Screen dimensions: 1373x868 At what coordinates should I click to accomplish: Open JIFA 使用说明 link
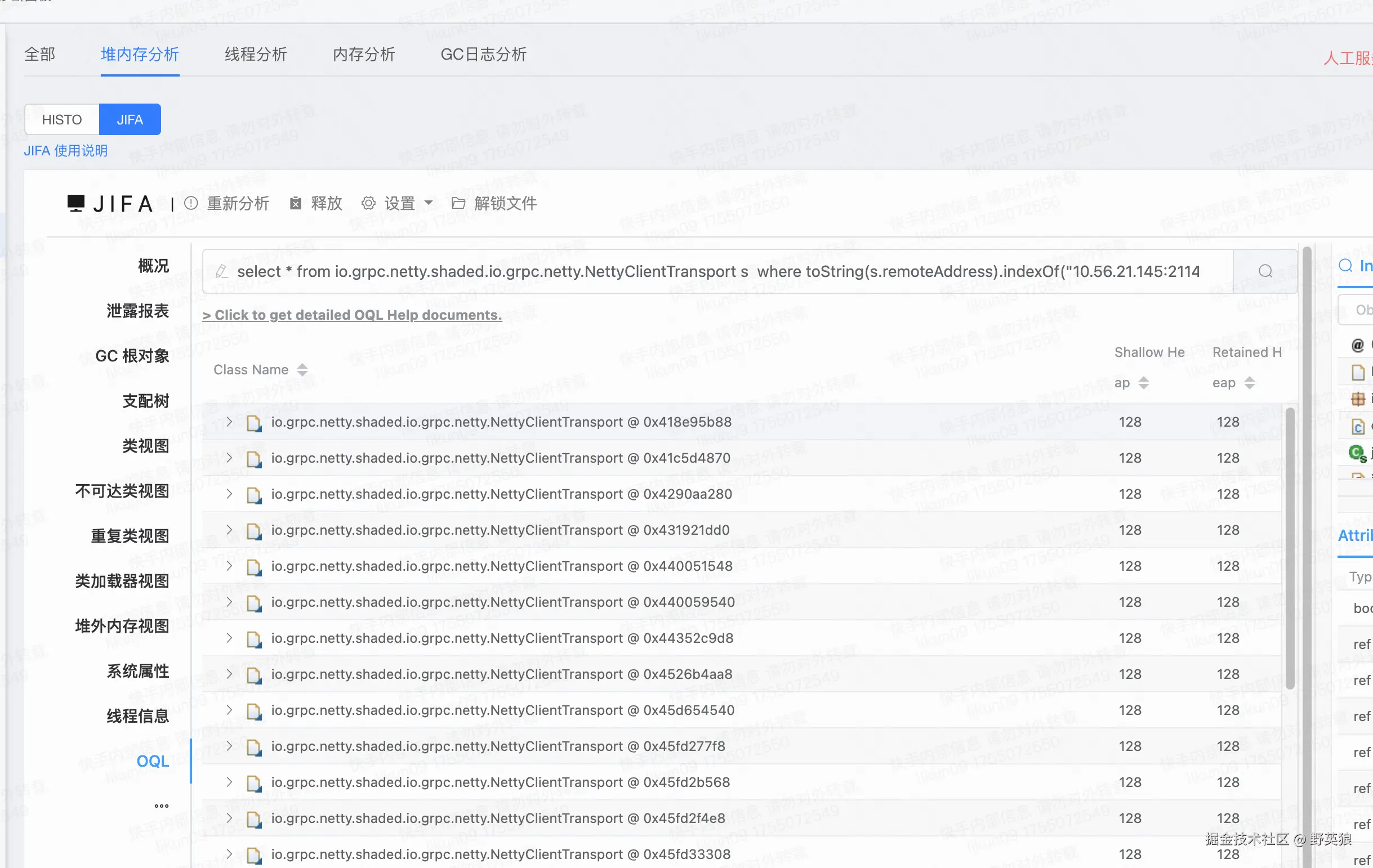pyautogui.click(x=65, y=150)
